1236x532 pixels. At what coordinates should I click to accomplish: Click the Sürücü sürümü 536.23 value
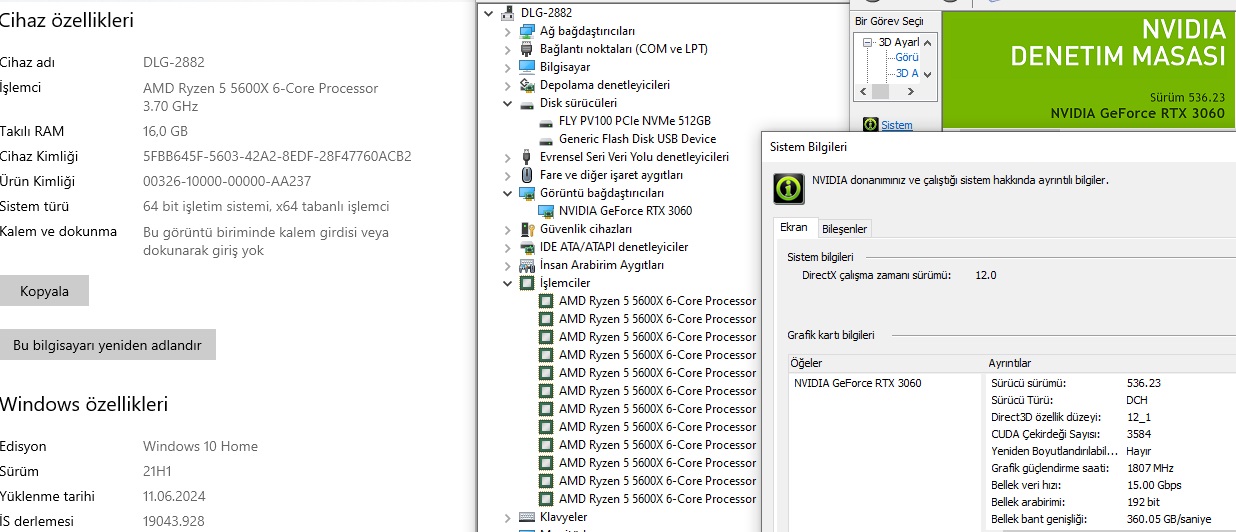click(x=1143, y=383)
